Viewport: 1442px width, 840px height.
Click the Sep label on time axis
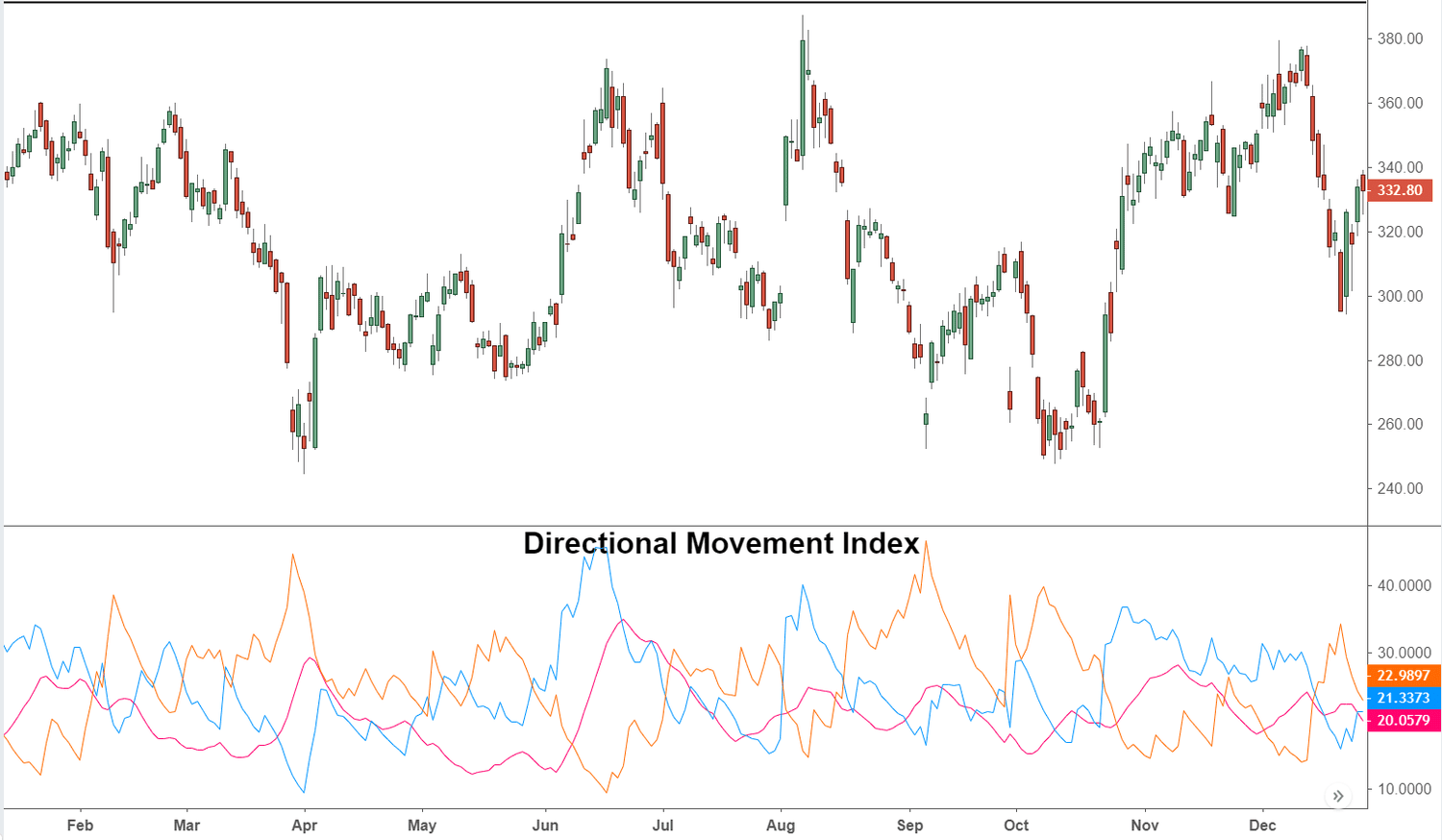pos(909,826)
